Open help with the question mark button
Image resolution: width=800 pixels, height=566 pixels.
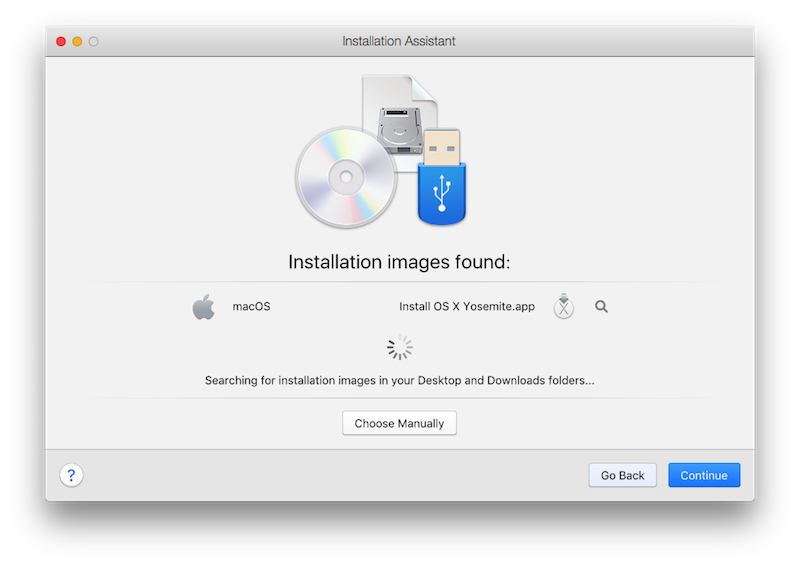pos(71,475)
